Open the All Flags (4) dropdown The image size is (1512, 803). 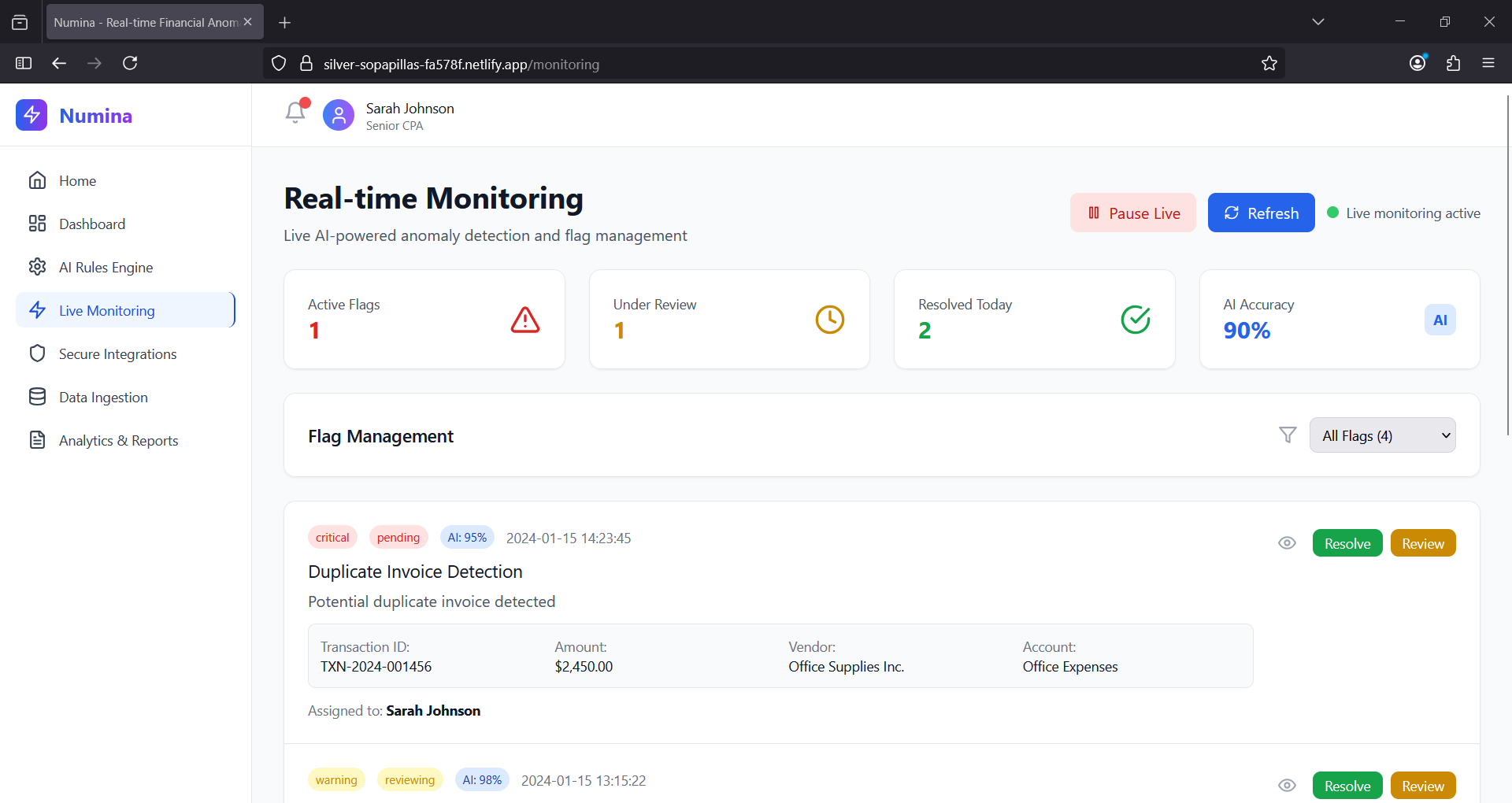point(1383,435)
